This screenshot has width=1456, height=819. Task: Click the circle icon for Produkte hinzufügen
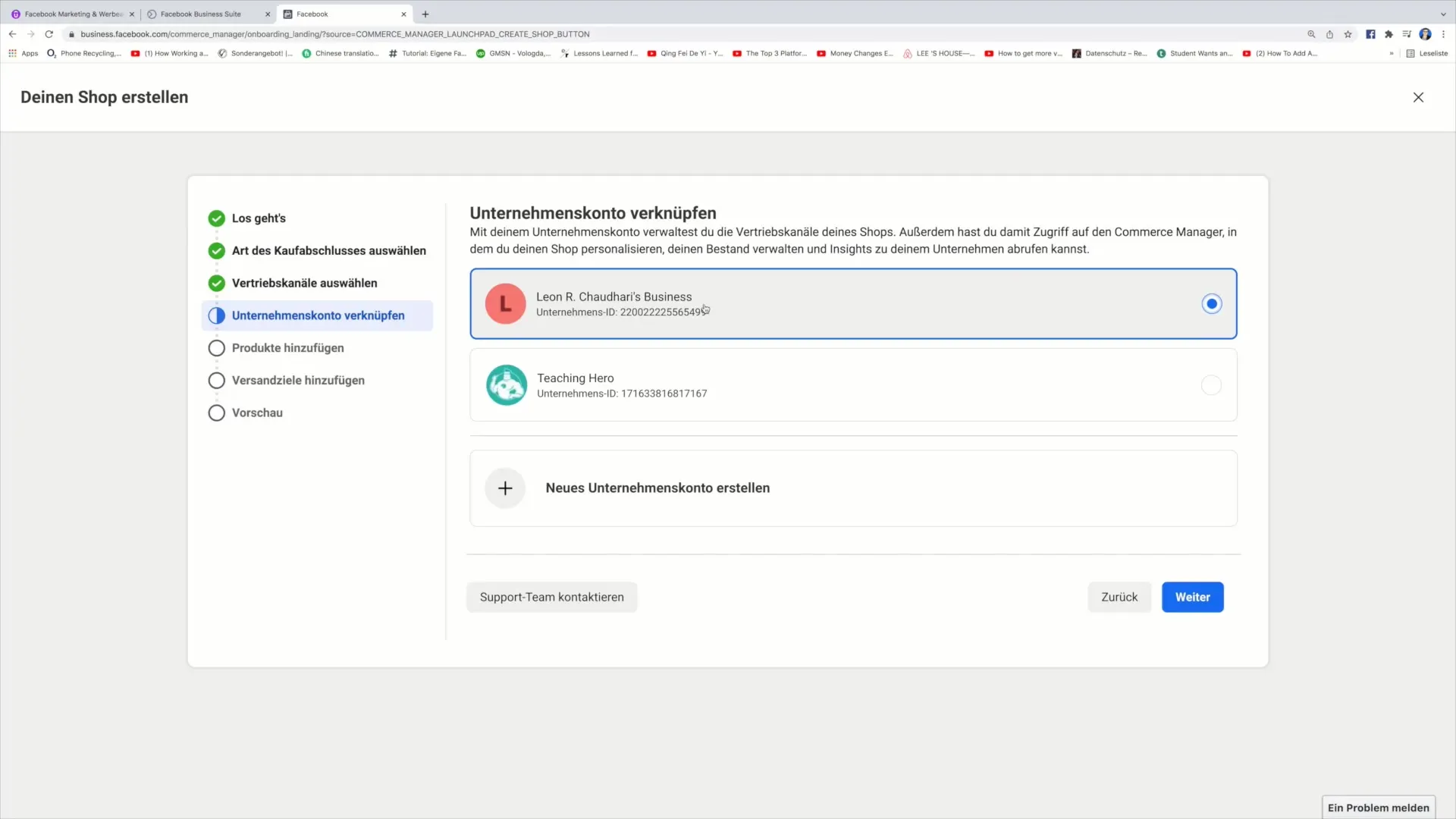(x=217, y=348)
